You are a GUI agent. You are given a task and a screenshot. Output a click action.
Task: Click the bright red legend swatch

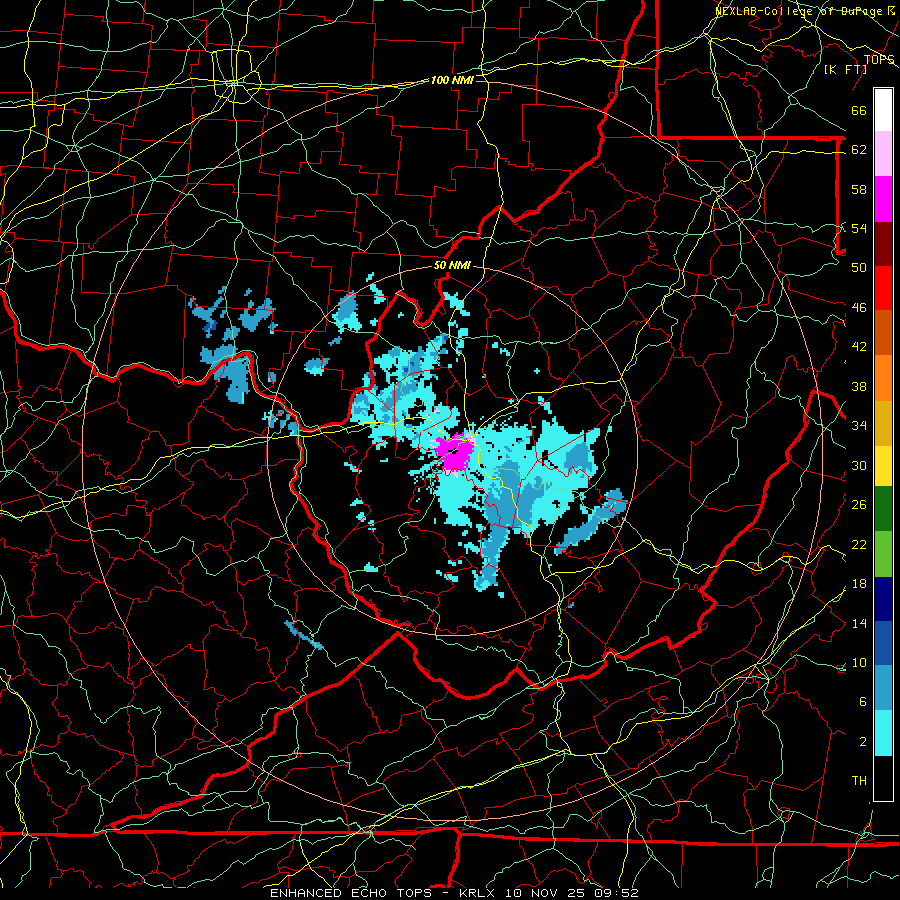click(x=883, y=288)
